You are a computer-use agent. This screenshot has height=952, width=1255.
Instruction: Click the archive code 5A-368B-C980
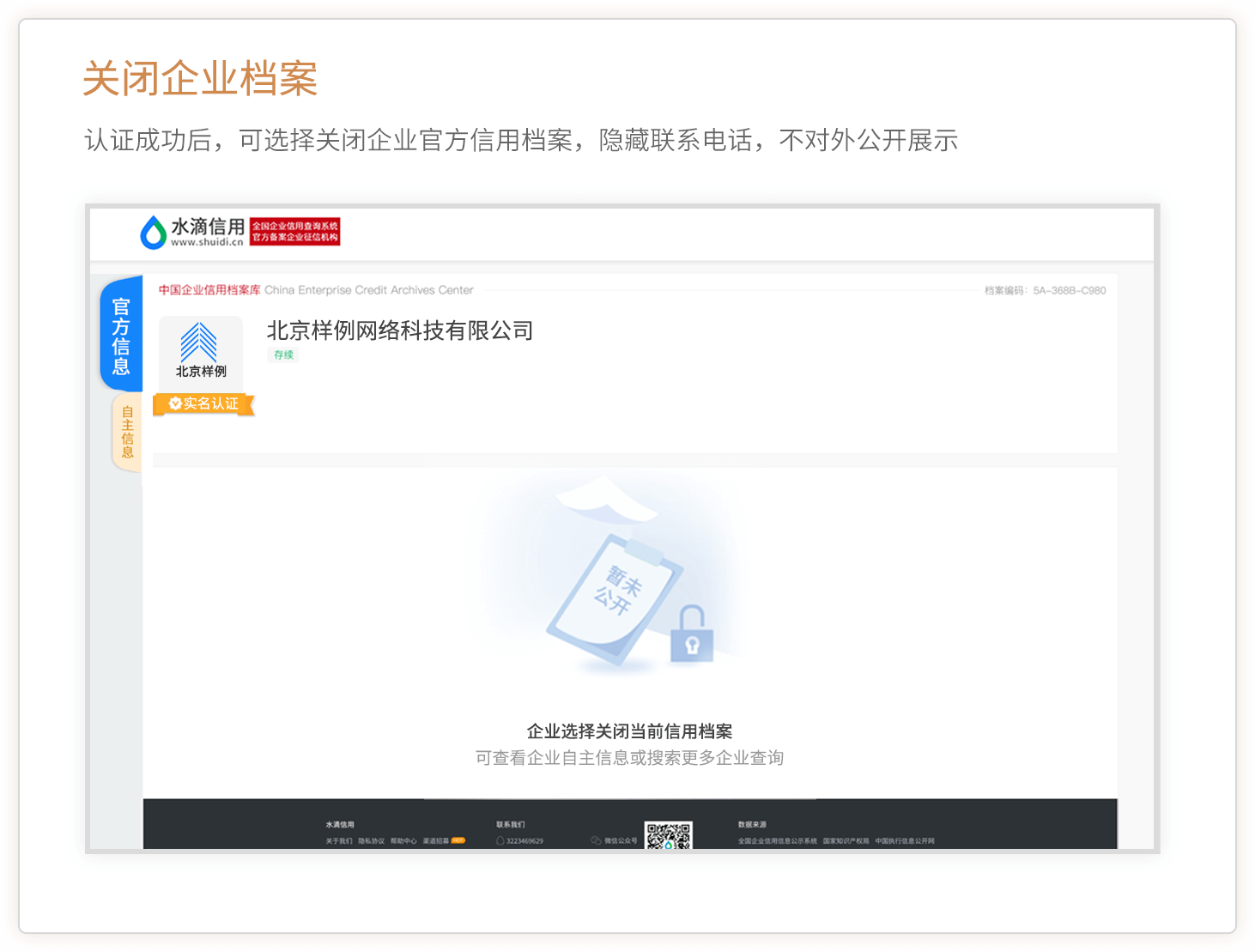1069,291
